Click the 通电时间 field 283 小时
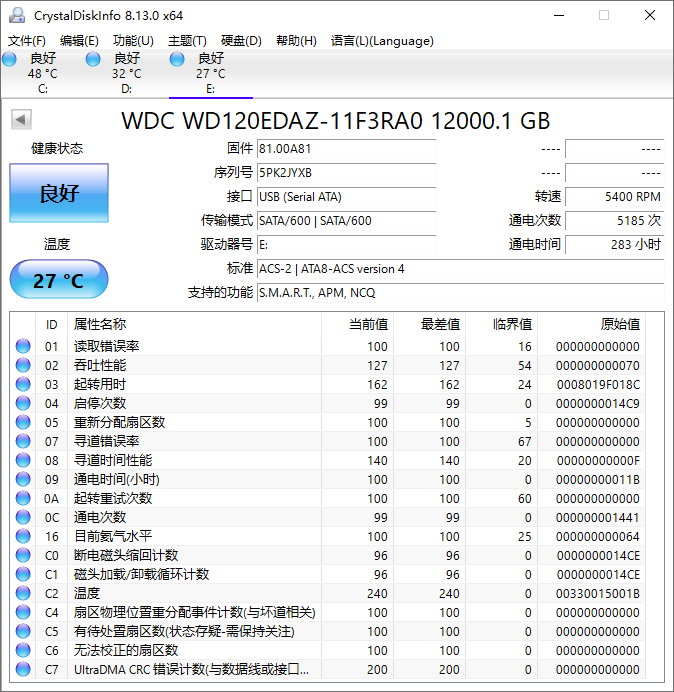674x692 pixels. point(614,244)
